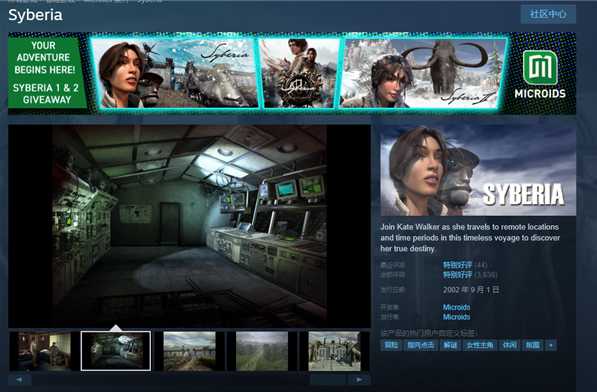Screen dimensions: 597x392
Task: Select the 指向点击 point-and-click tag
Action: click(420, 345)
